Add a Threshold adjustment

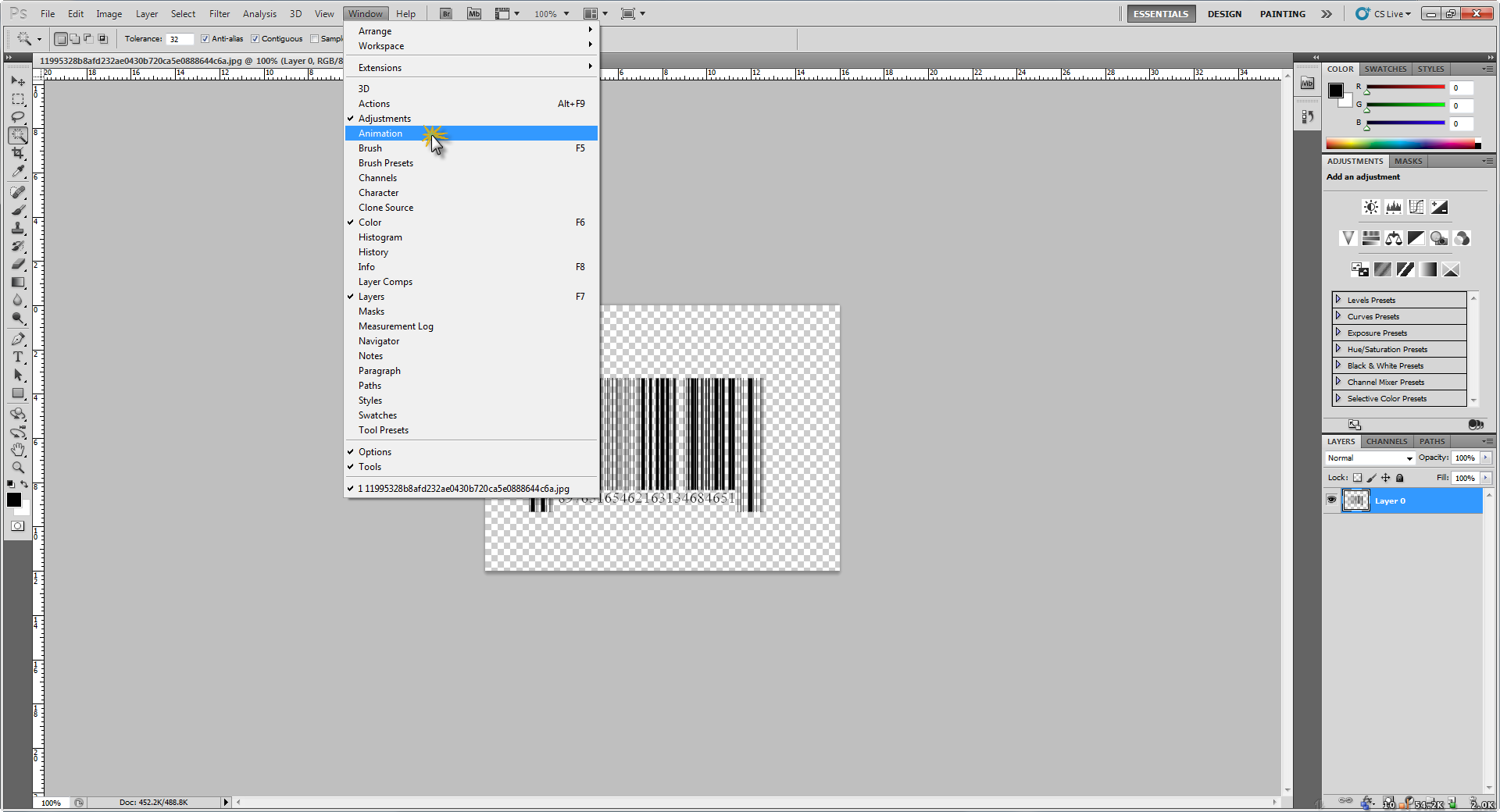[x=1405, y=269]
